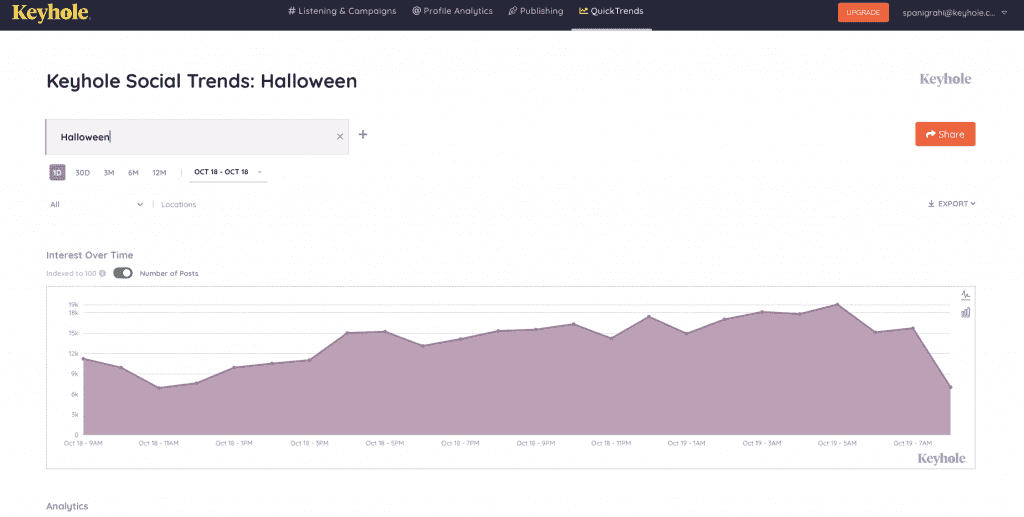Expand the All platforms dropdown
Image resolution: width=1024 pixels, height=517 pixels.
[97, 204]
